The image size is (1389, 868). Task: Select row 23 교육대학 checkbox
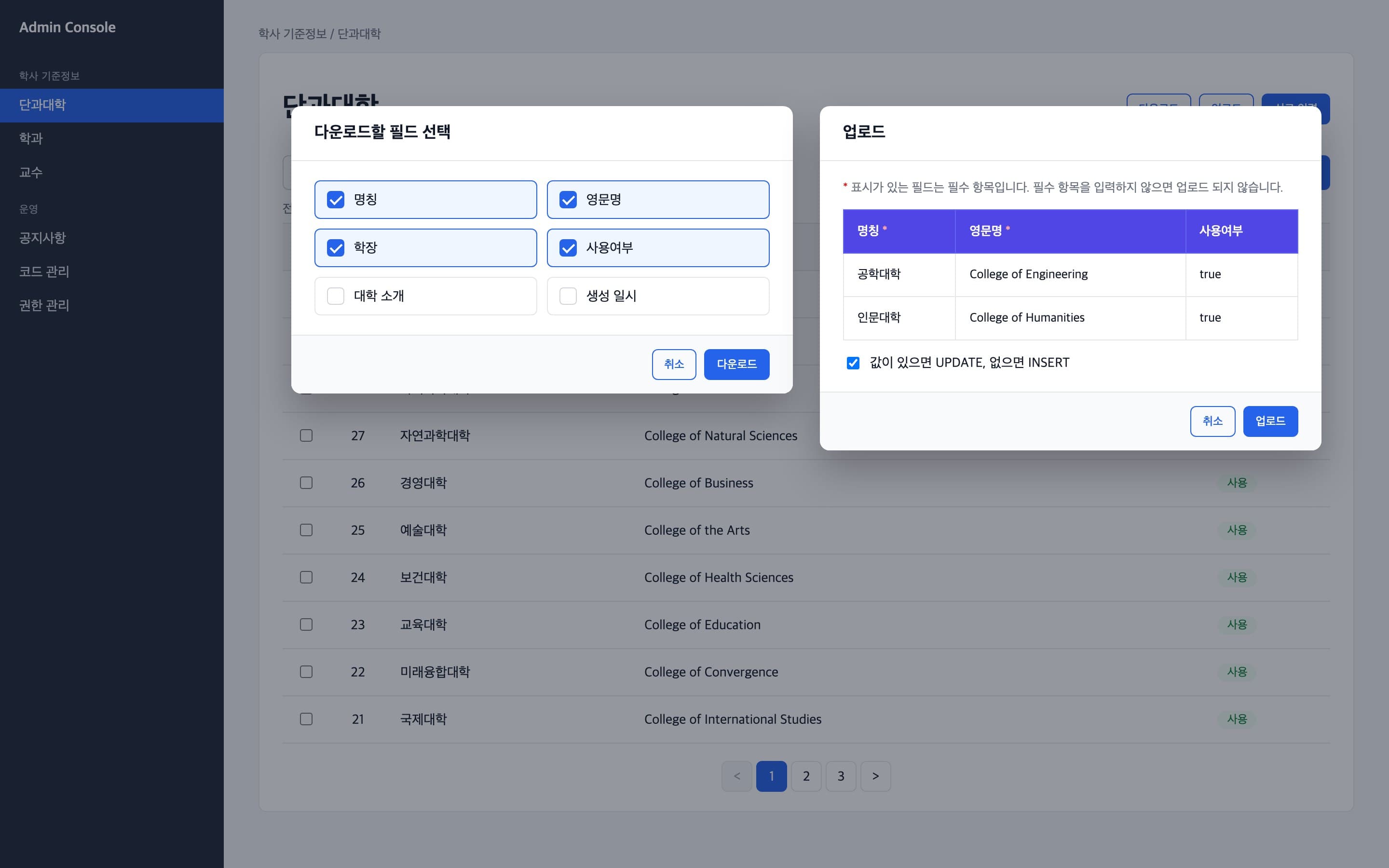coord(307,624)
